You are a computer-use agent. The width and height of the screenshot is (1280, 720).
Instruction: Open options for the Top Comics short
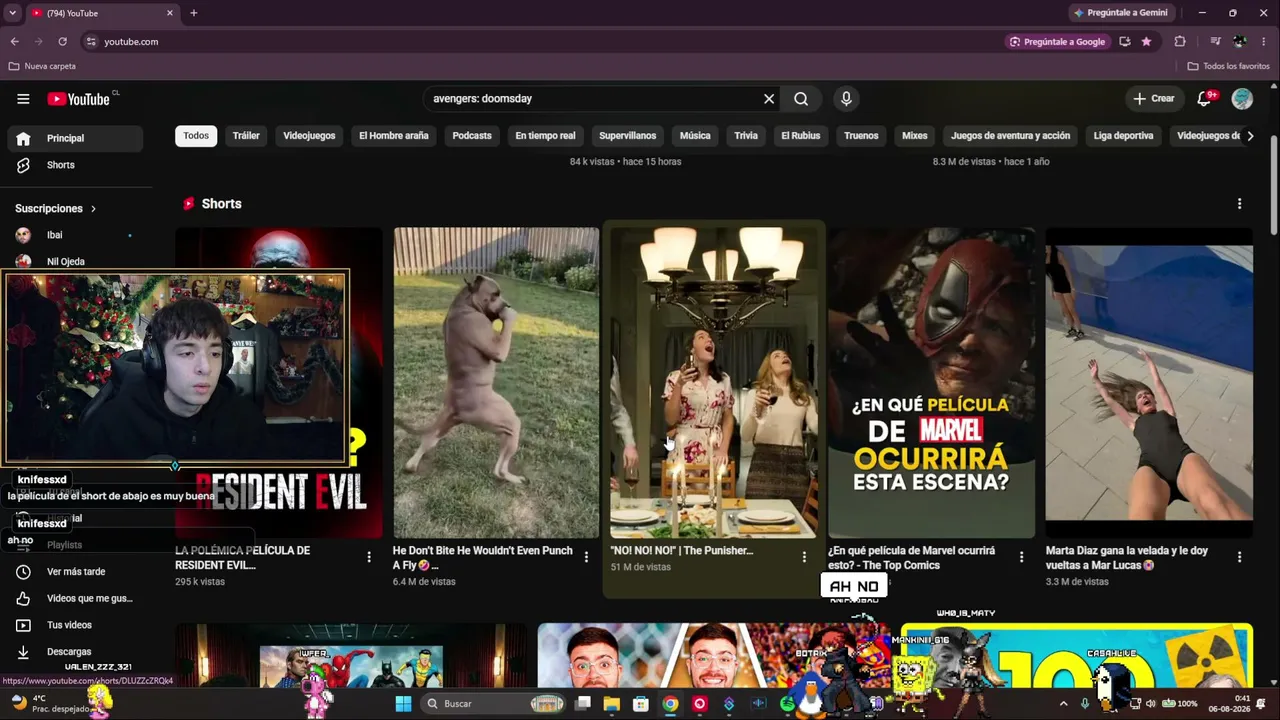(1021, 557)
